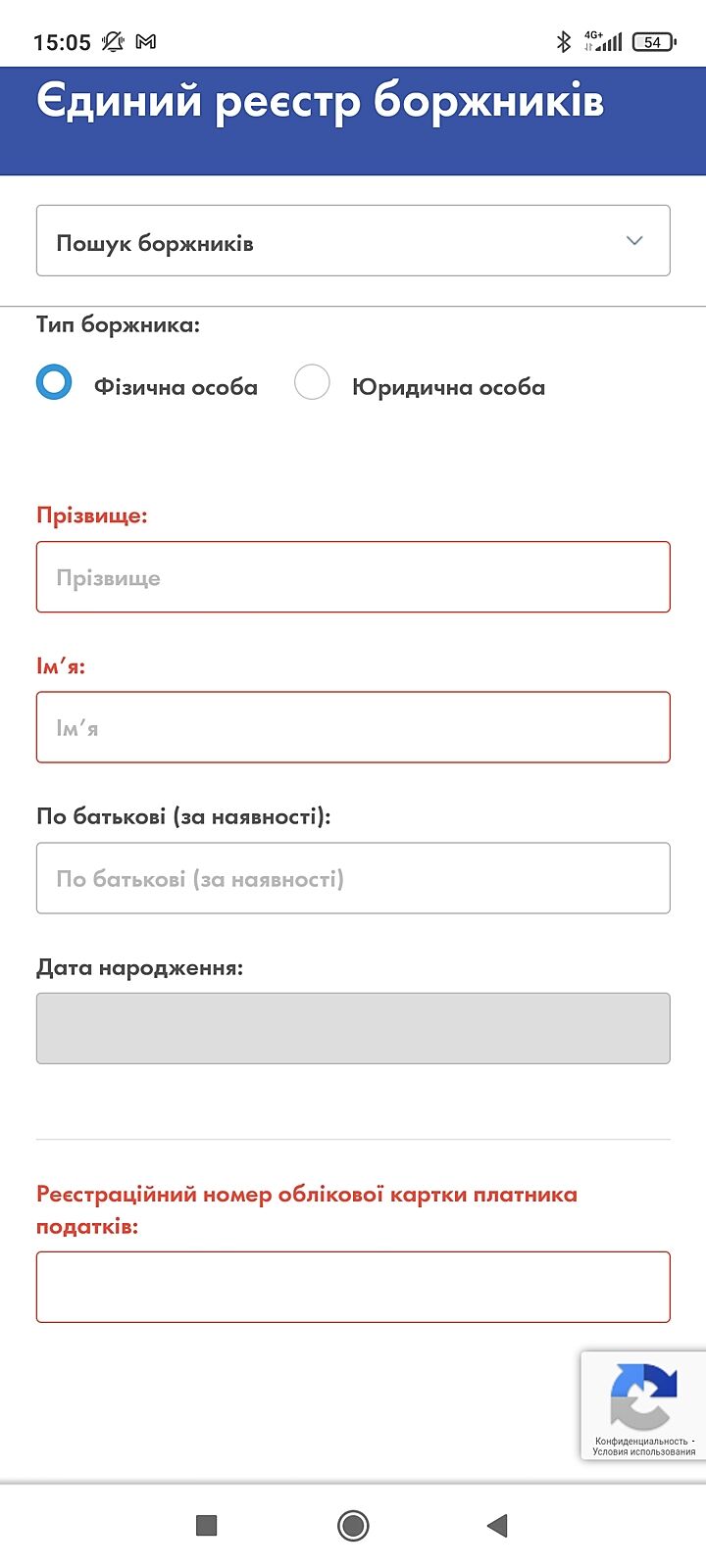The height and width of the screenshot is (1568, 706).
Task: Tap the battery indicator icon
Action: click(653, 41)
